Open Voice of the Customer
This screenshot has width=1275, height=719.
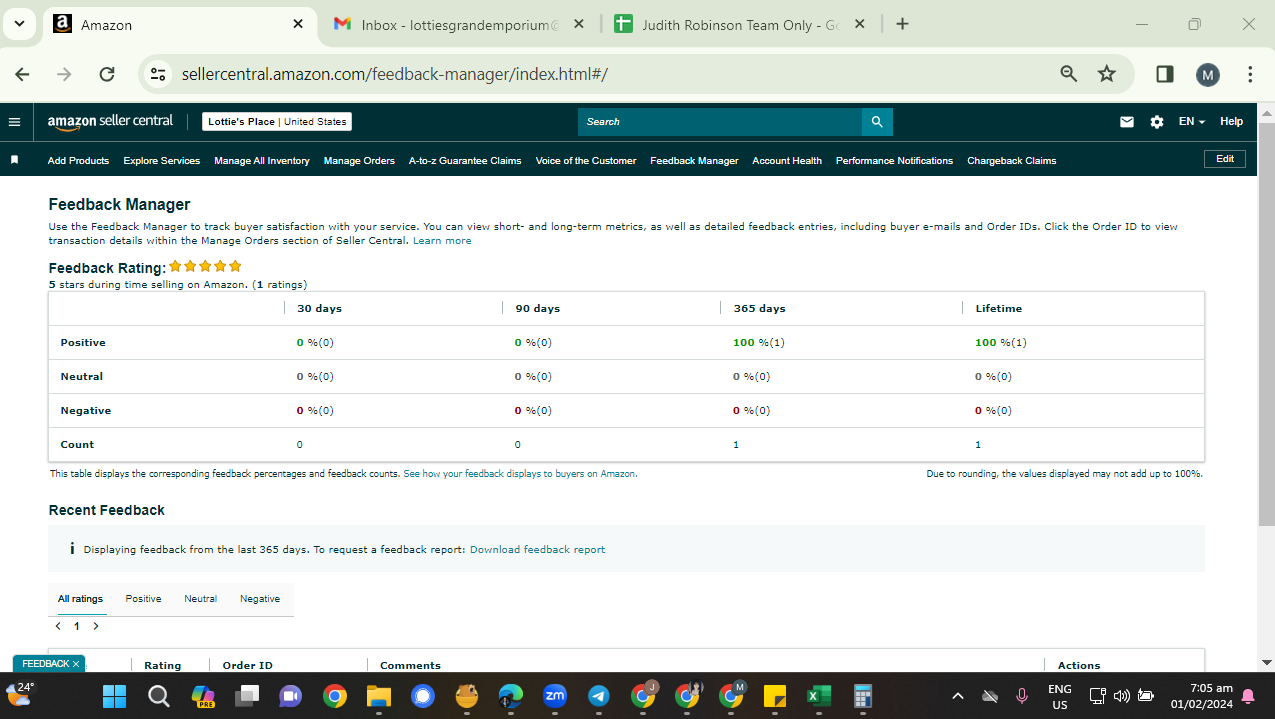click(586, 160)
